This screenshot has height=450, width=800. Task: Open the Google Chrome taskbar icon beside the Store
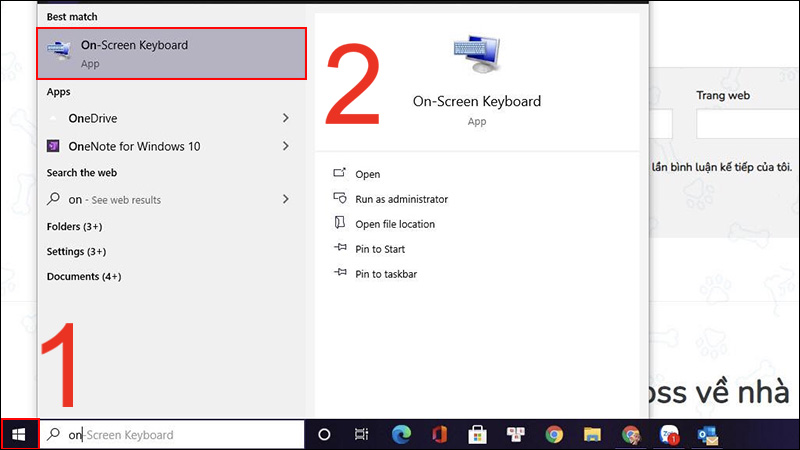pyautogui.click(x=554, y=434)
